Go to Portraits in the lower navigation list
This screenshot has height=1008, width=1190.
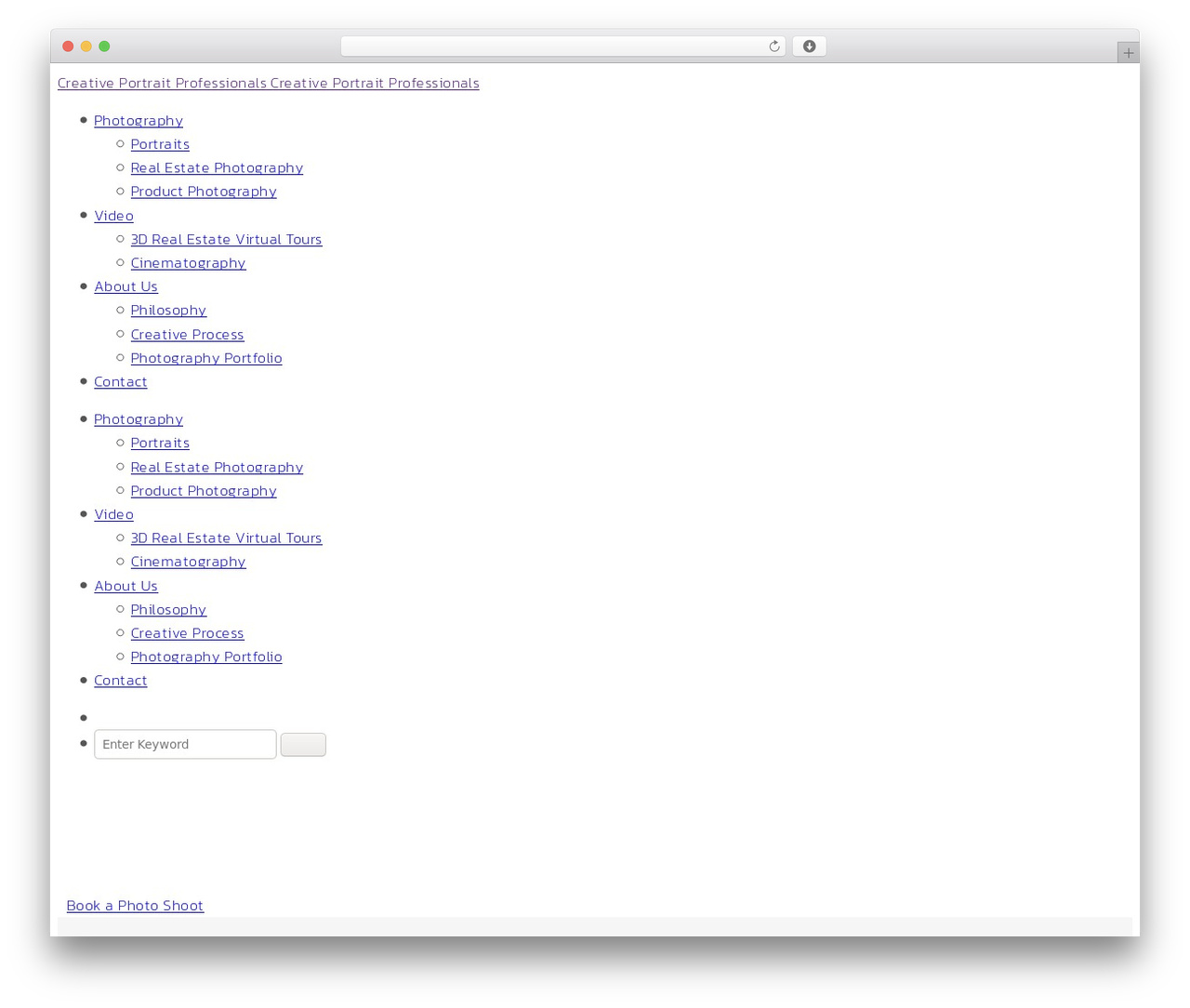click(x=160, y=444)
